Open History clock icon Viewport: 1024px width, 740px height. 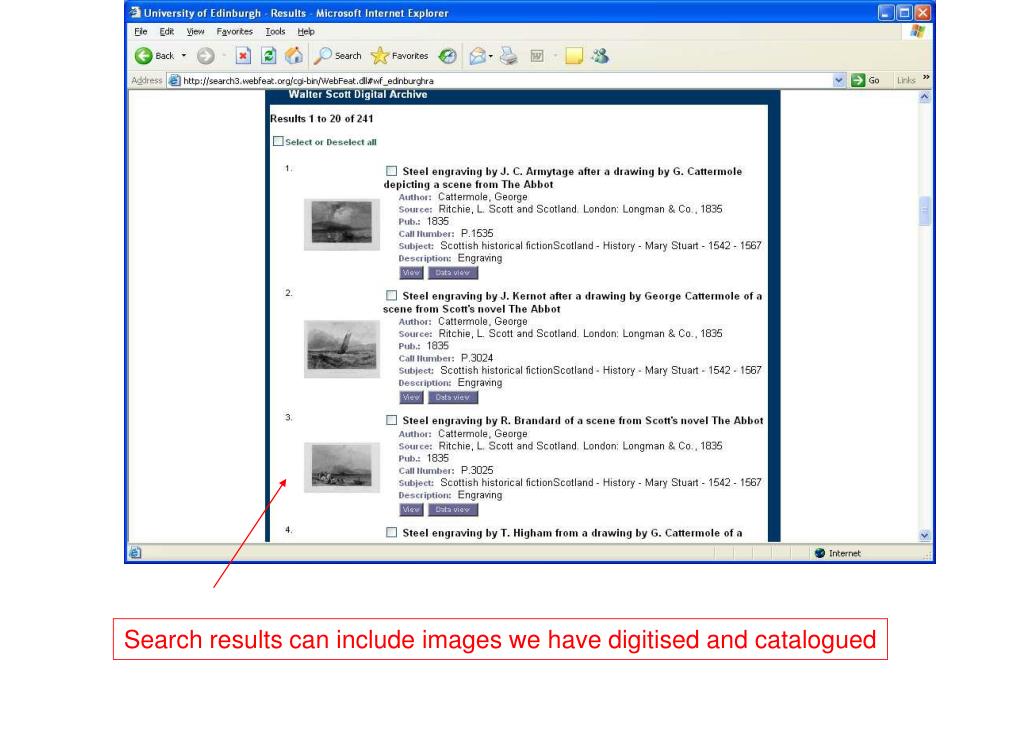[x=447, y=56]
